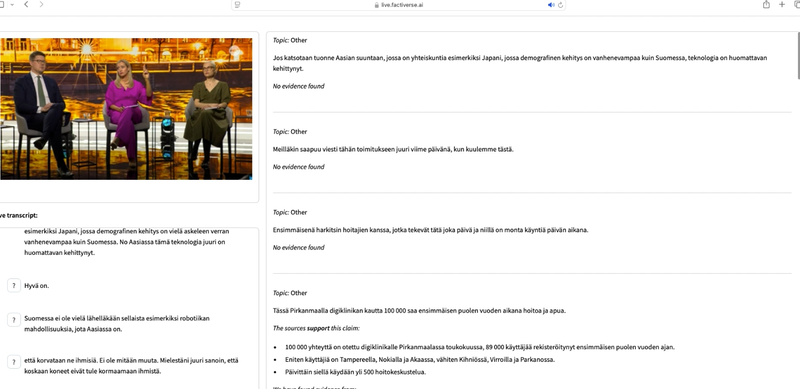Viewport: 800px width, 389px height.
Task: Click the question mark beside 'että korvataan ne ihmisiä'
Action: [14, 362]
